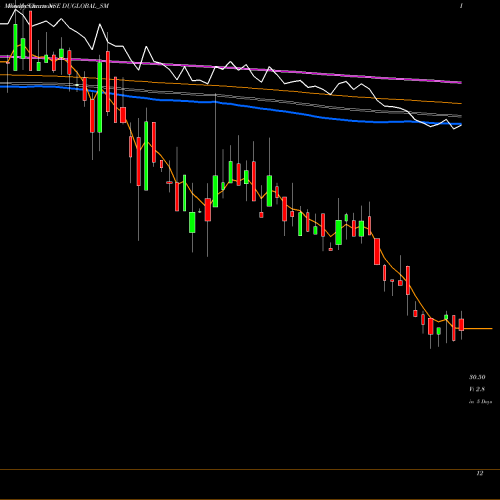This screenshot has height=500, width=500.
Task: Click the price value '30.30'
Action: [477, 377]
